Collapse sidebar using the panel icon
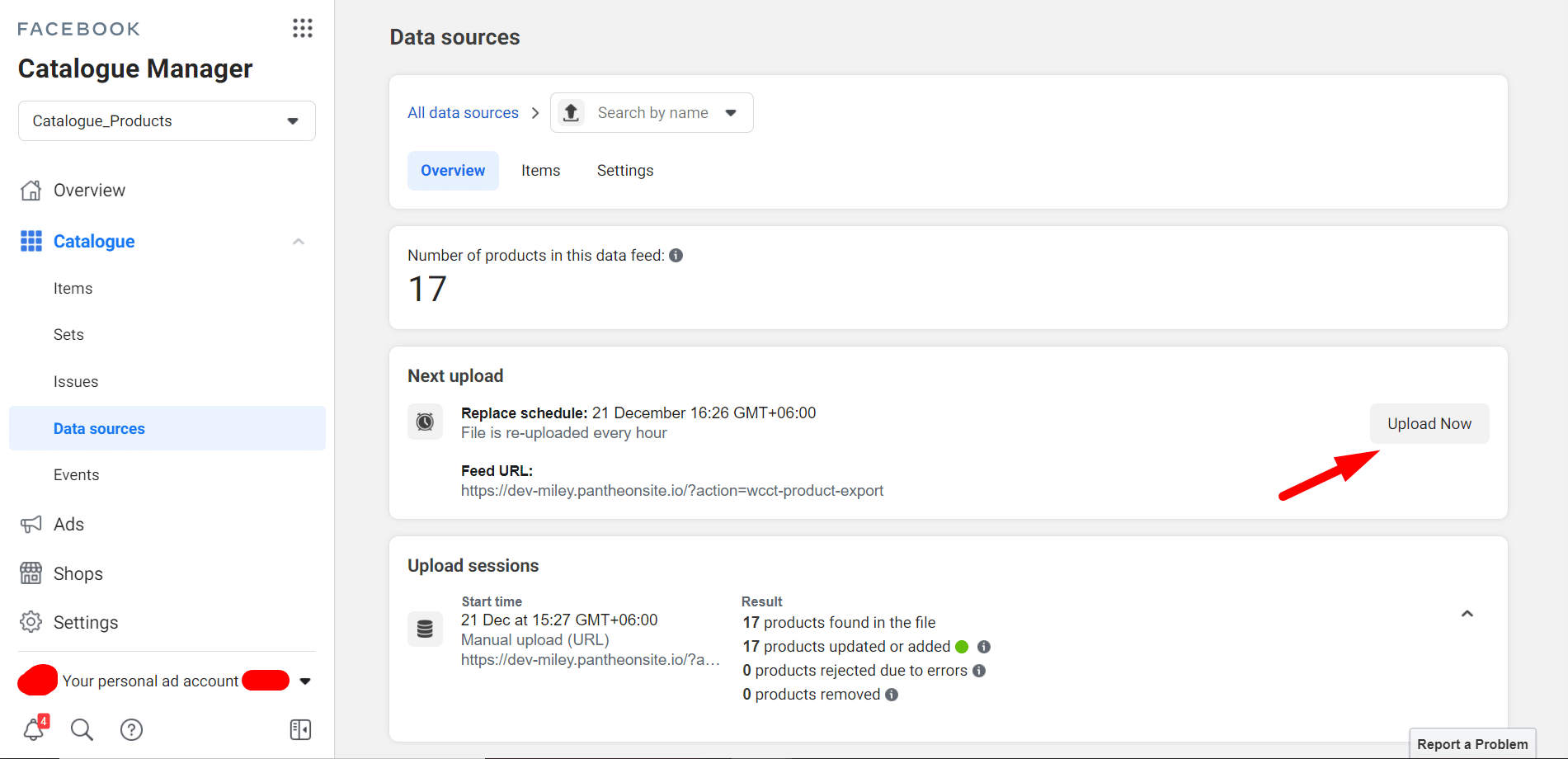Image resolution: width=1568 pixels, height=759 pixels. [300, 729]
